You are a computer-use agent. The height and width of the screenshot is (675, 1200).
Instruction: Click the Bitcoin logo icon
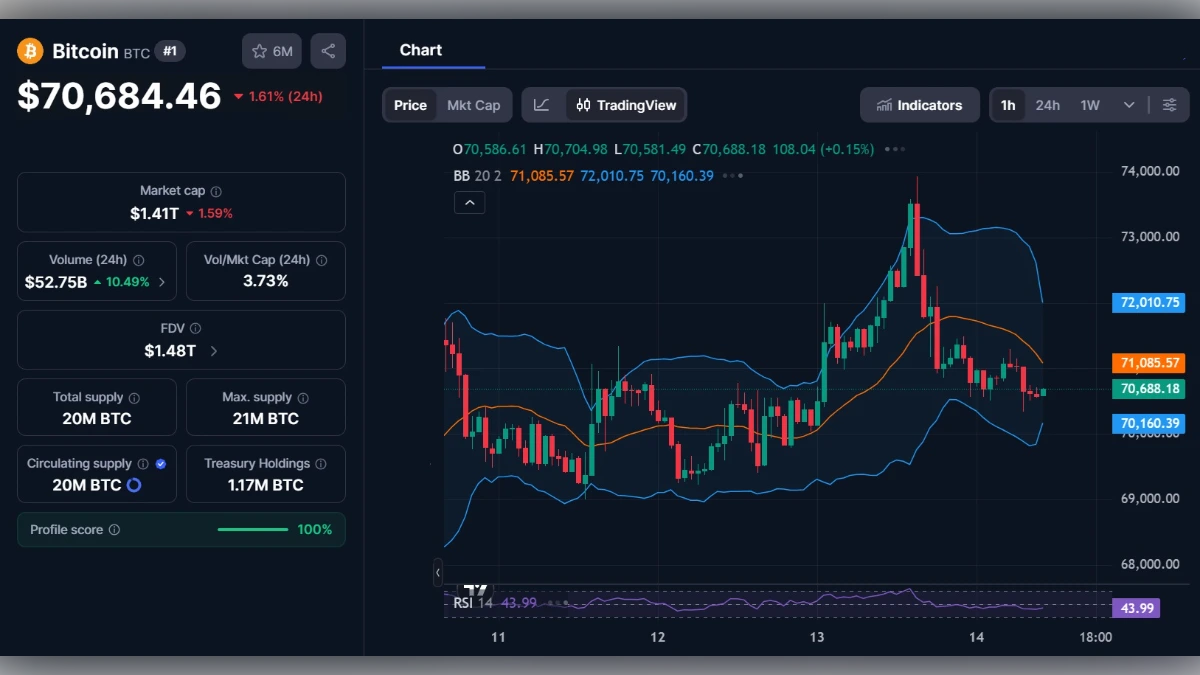click(28, 50)
